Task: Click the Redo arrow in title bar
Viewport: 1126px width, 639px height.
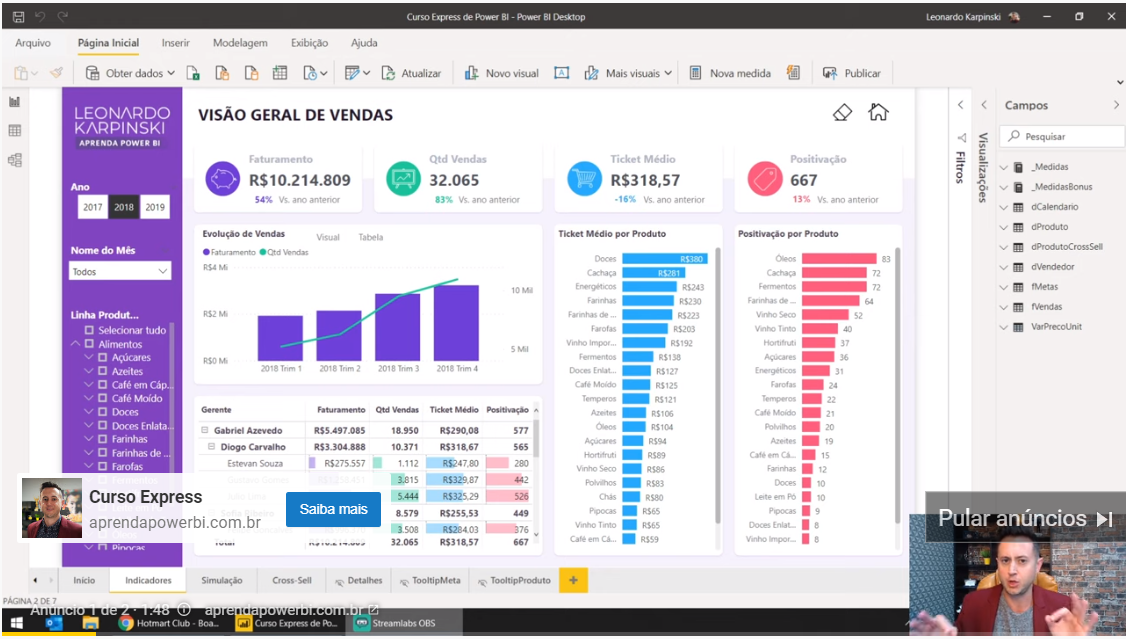Action: [x=62, y=17]
